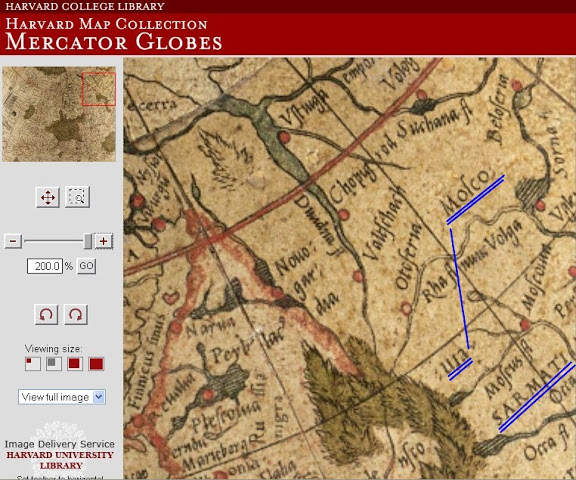Click the Harvard Map Collection heading
This screenshot has height=480, width=576.
coord(107,24)
